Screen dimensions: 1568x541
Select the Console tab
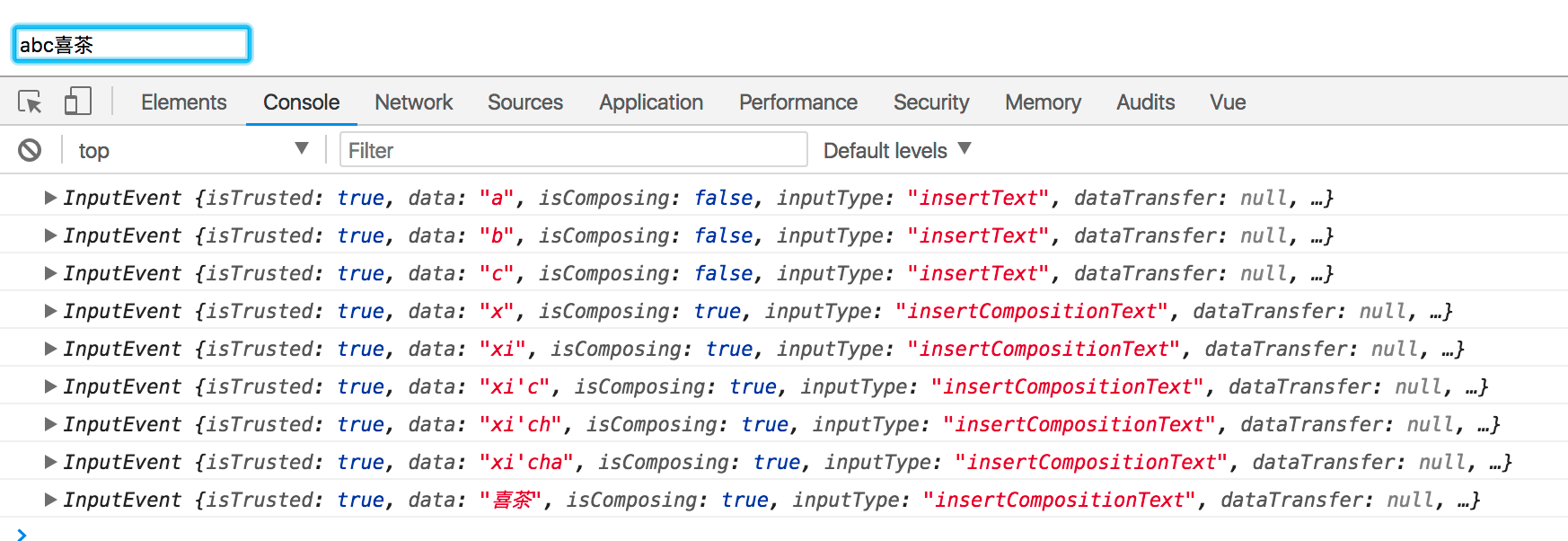pos(301,102)
